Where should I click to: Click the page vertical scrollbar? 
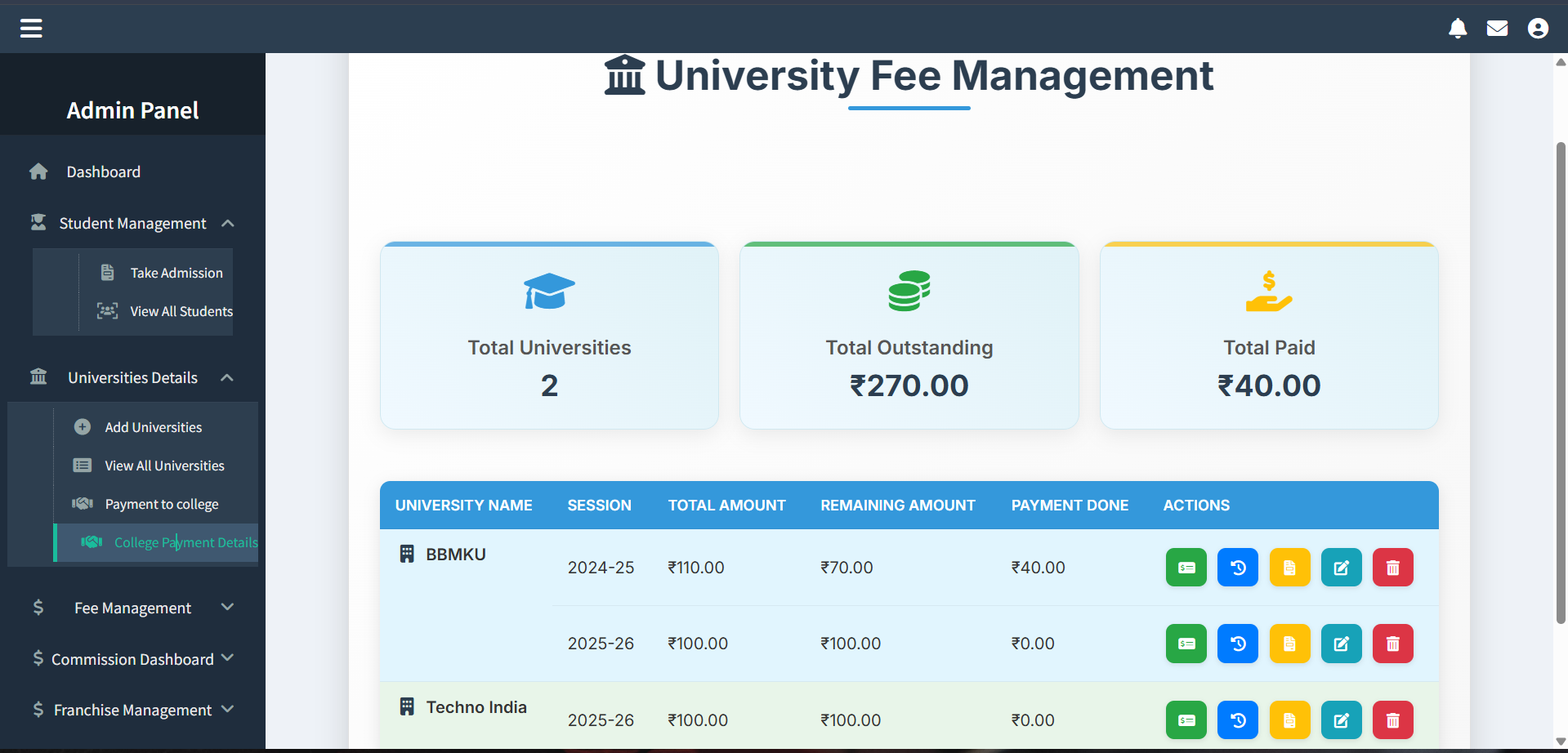[1561, 384]
